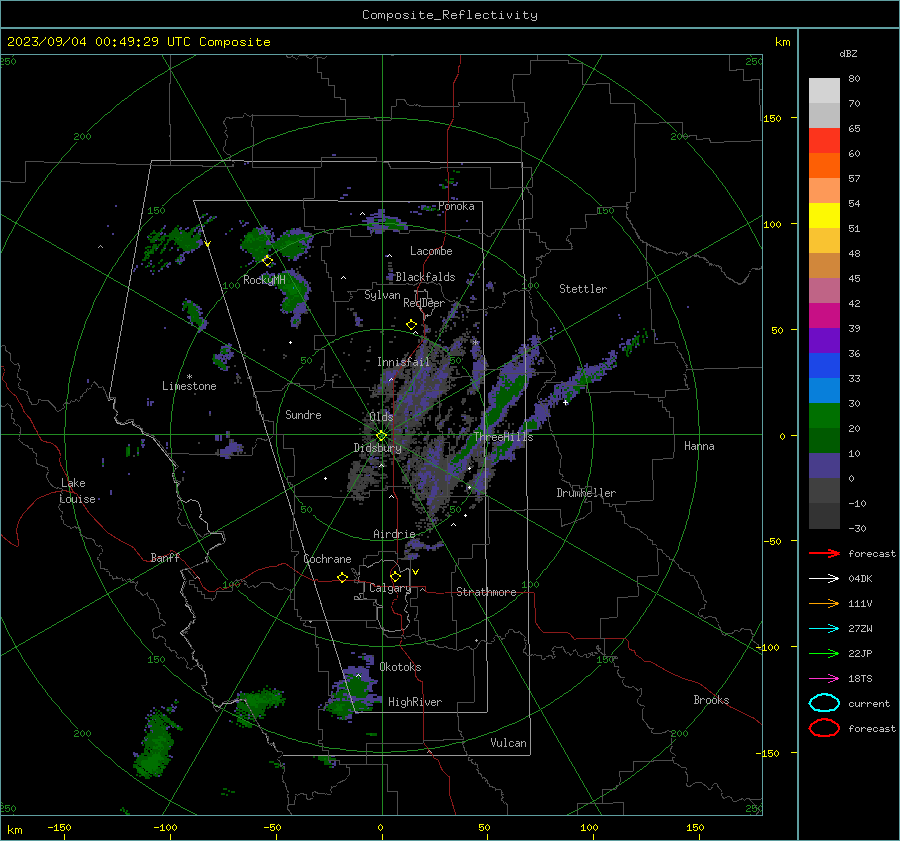Click the Olds town label
The height and width of the screenshot is (841, 900).
(x=381, y=417)
